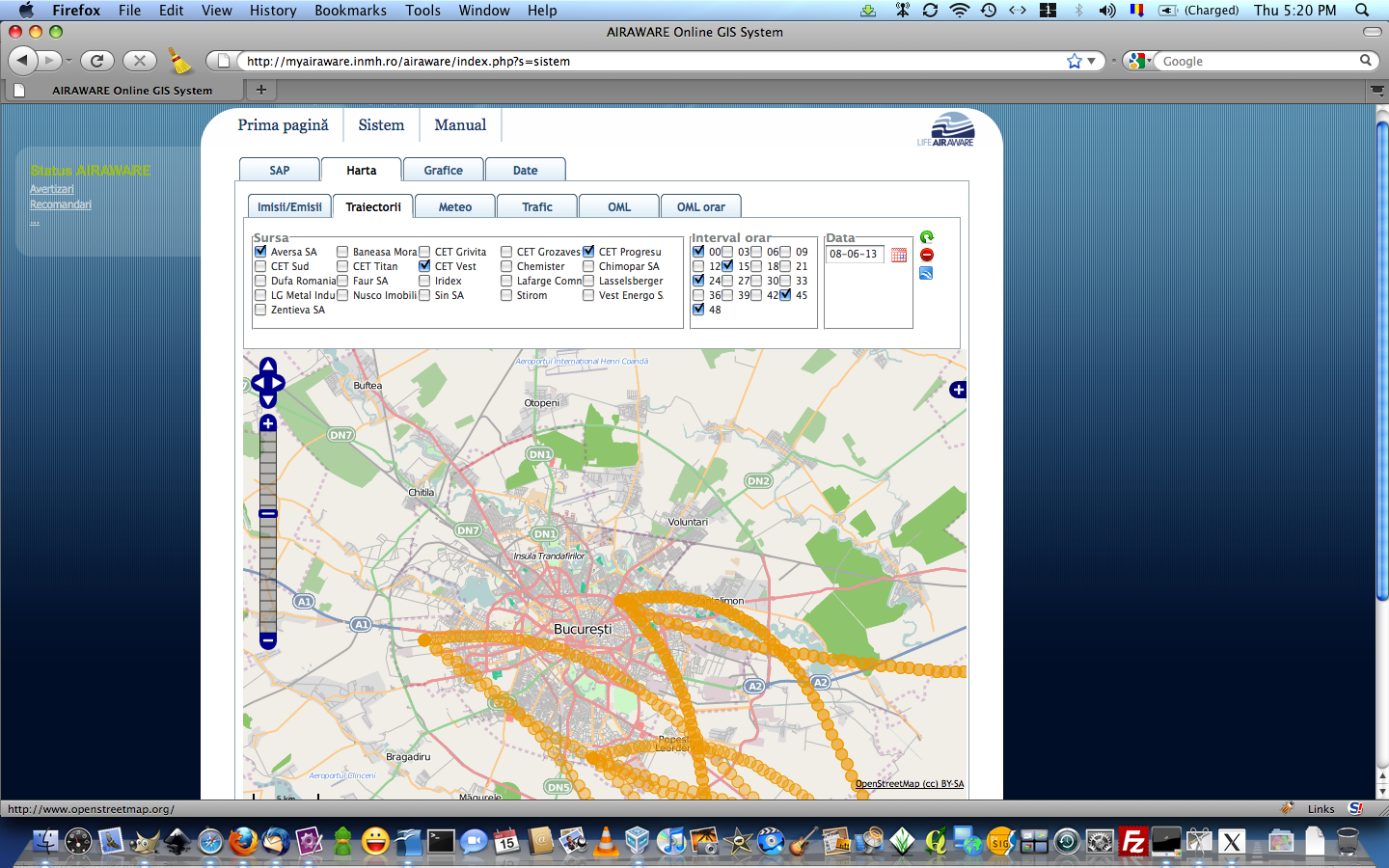Click the Avertizari link
Image resolution: width=1389 pixels, height=868 pixels.
tap(52, 189)
